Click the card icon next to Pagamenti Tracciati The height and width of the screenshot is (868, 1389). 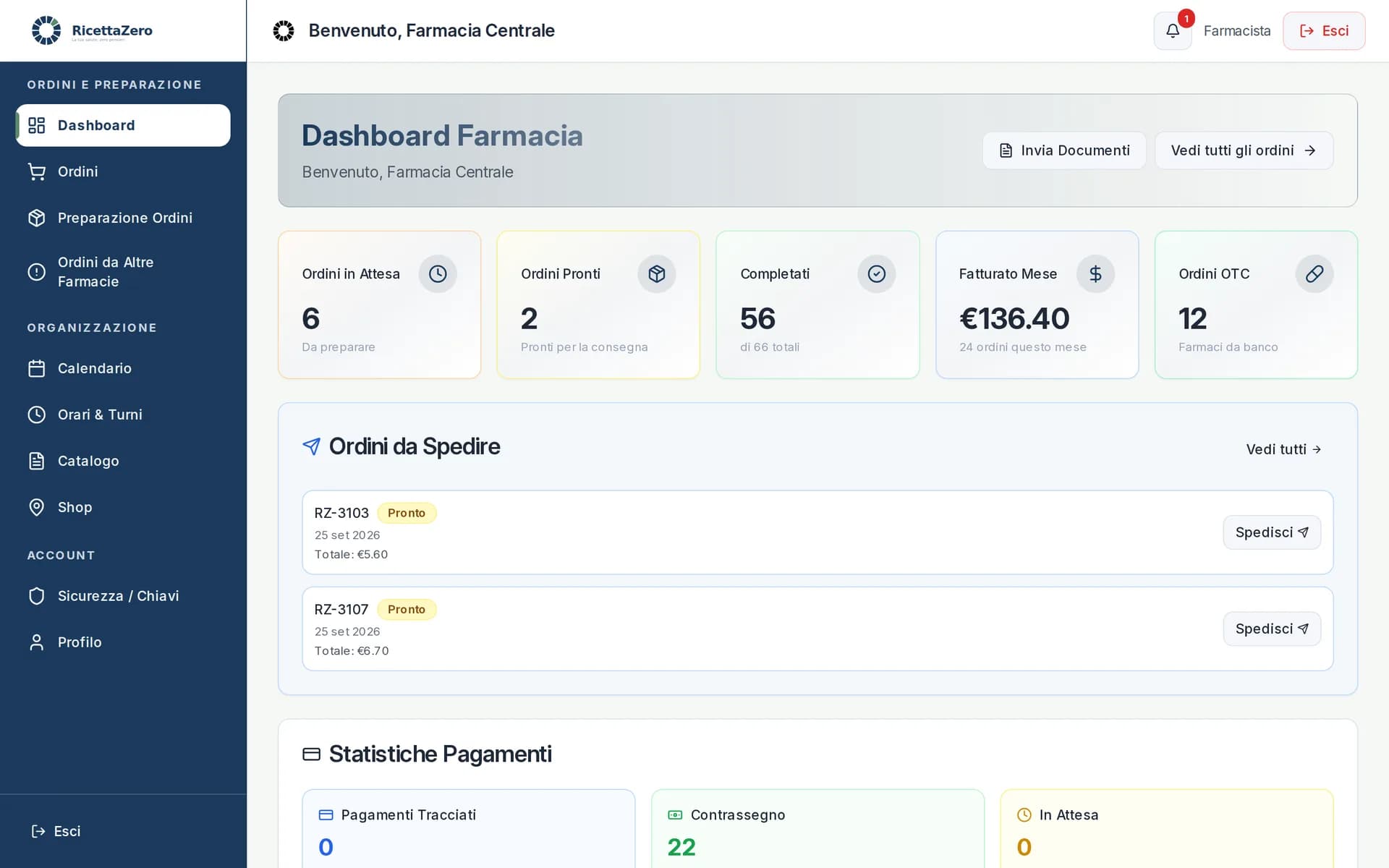[326, 815]
